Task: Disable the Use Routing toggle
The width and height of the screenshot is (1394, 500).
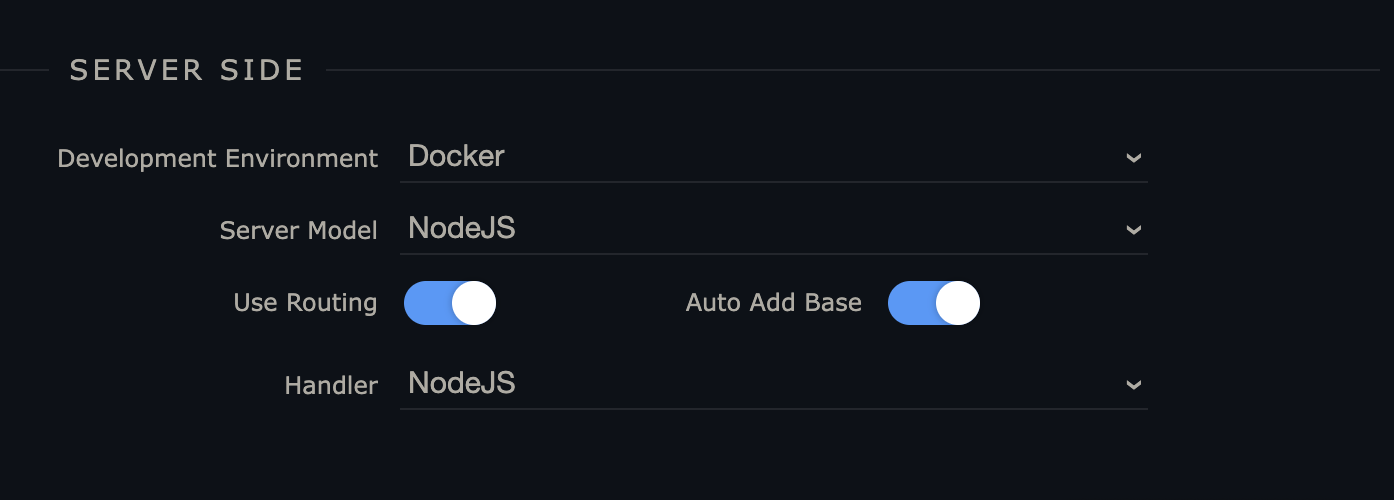Action: pos(450,303)
